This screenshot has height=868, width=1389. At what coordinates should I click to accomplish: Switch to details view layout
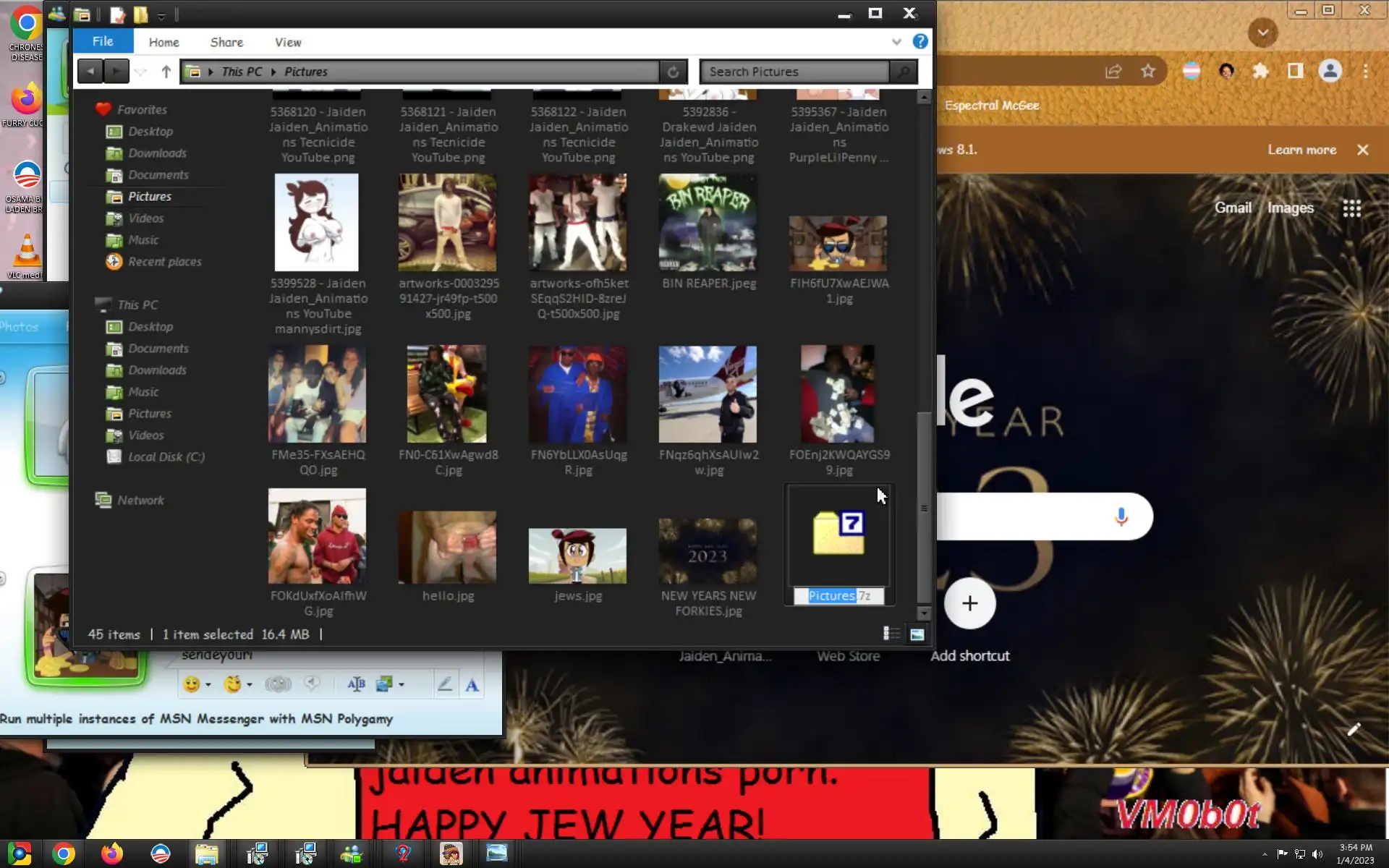pyautogui.click(x=891, y=634)
